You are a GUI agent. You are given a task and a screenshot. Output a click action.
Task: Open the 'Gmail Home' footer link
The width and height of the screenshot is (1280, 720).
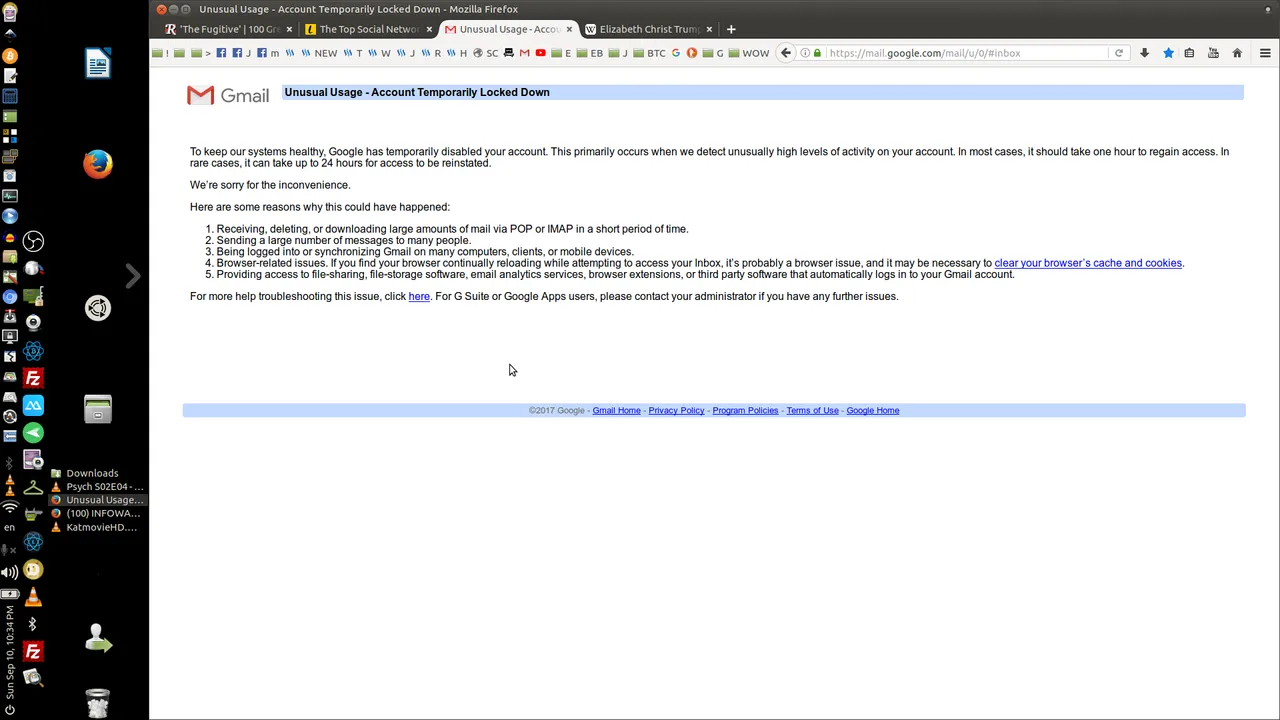(616, 410)
